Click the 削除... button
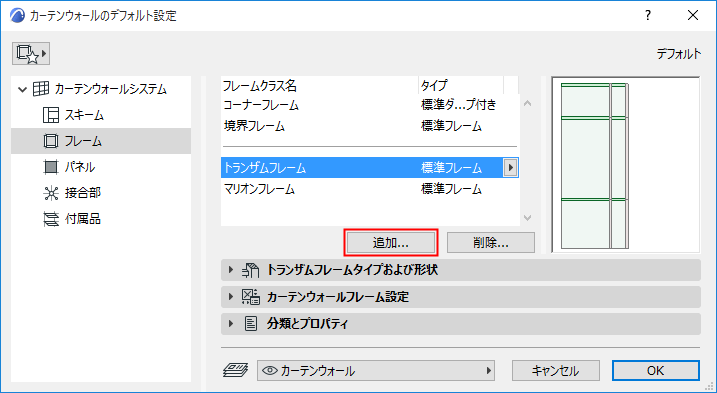 click(491, 243)
